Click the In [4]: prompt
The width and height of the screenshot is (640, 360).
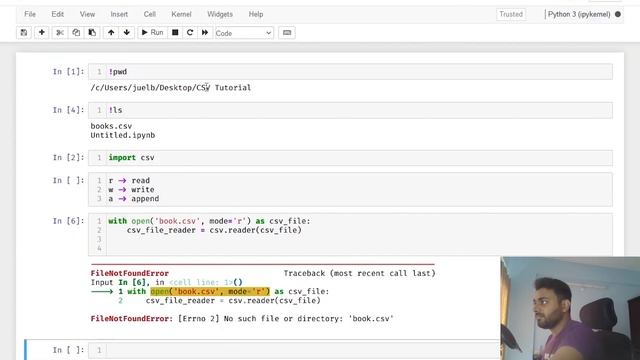(x=69, y=110)
